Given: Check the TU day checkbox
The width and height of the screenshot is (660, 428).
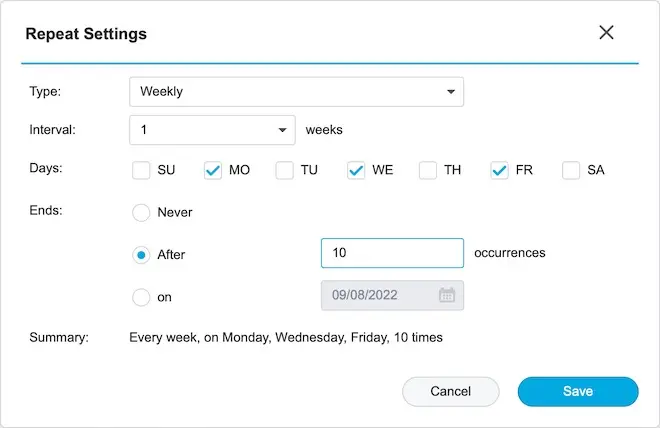Looking at the screenshot, I should coord(284,171).
